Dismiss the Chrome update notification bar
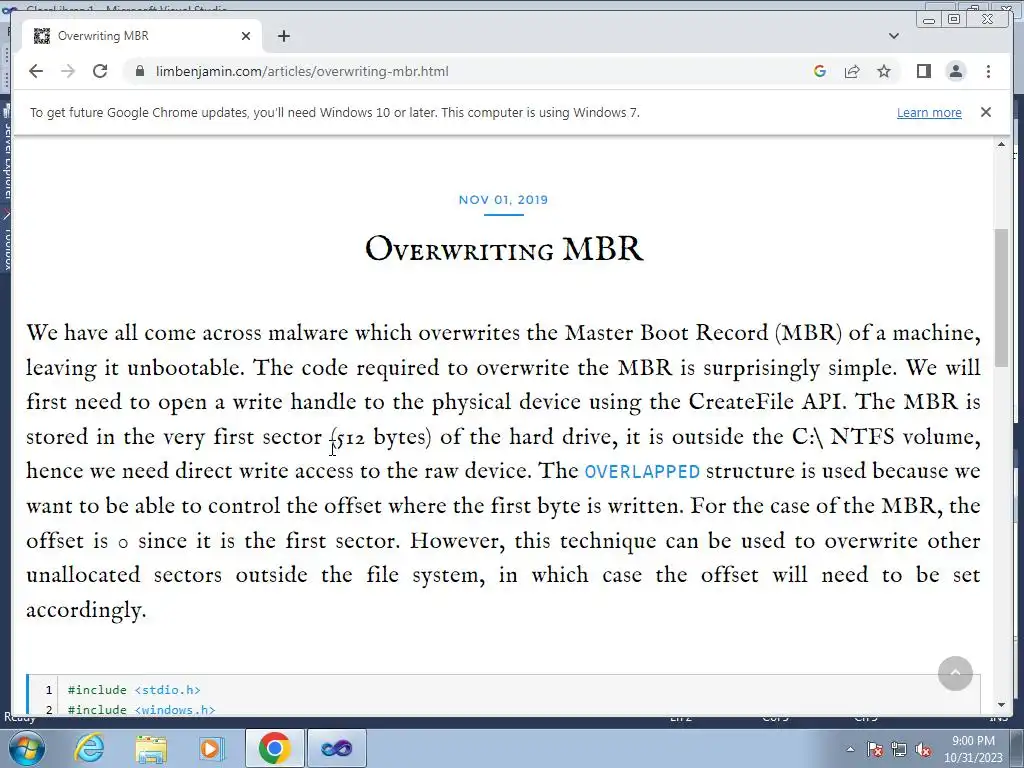1024x768 pixels. click(x=986, y=112)
